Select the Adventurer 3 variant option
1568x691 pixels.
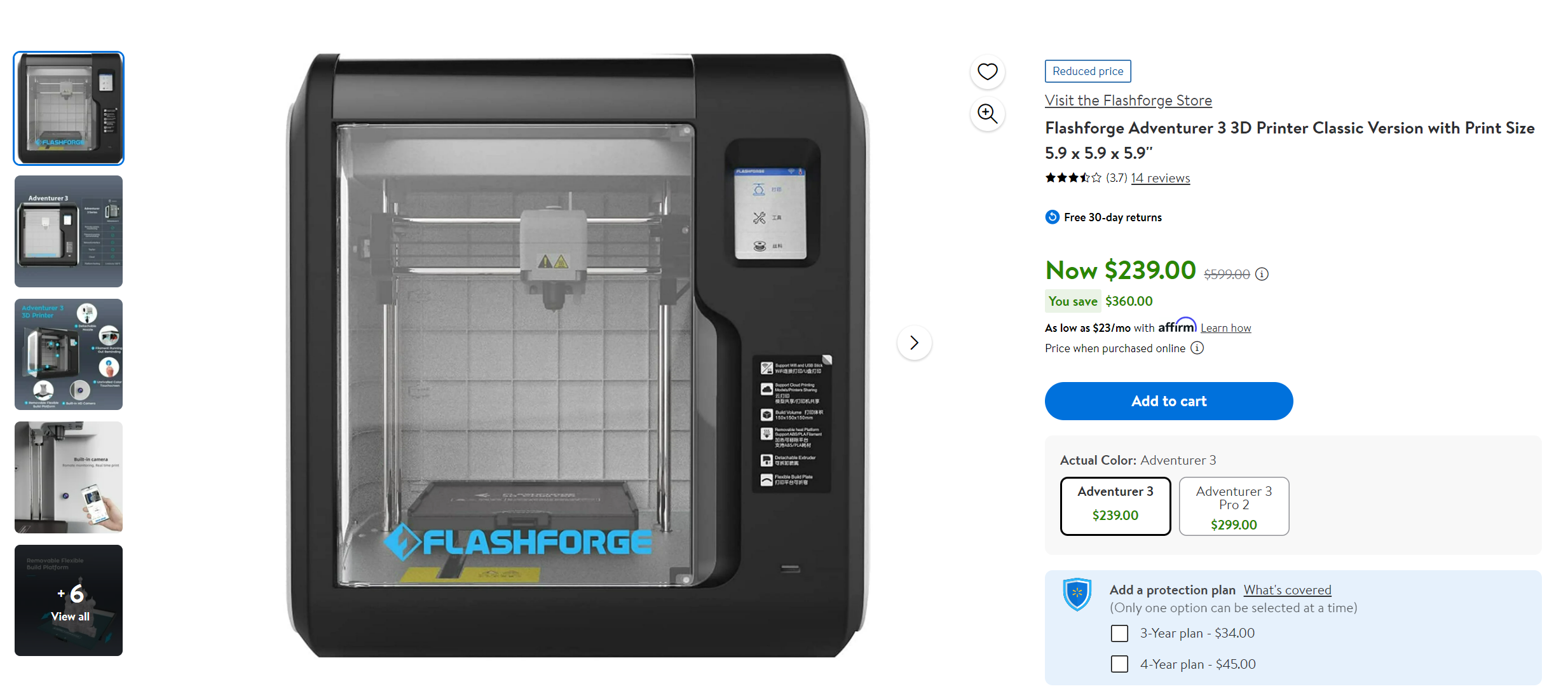click(x=1115, y=506)
